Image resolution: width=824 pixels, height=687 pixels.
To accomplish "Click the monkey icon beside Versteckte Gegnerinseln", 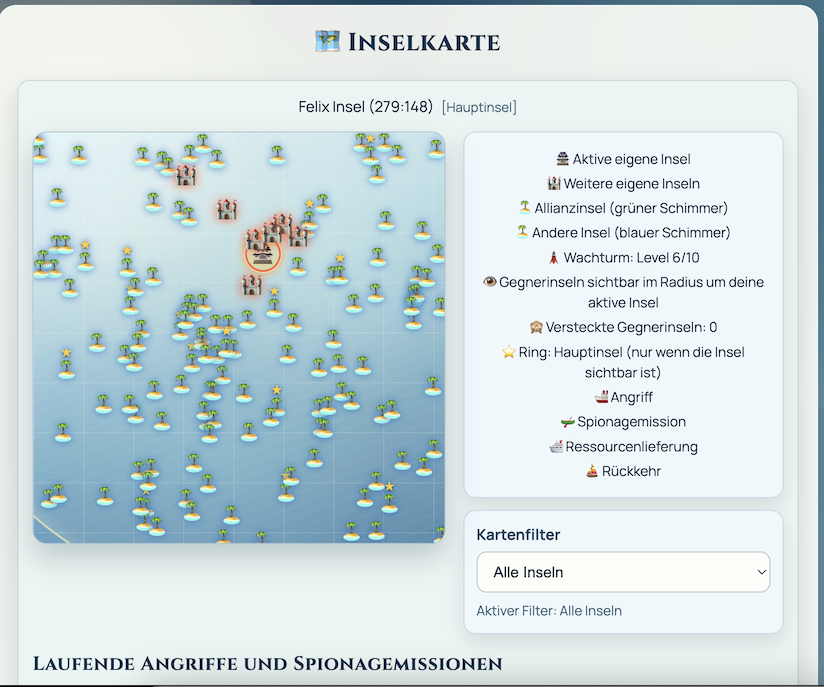I will point(536,327).
